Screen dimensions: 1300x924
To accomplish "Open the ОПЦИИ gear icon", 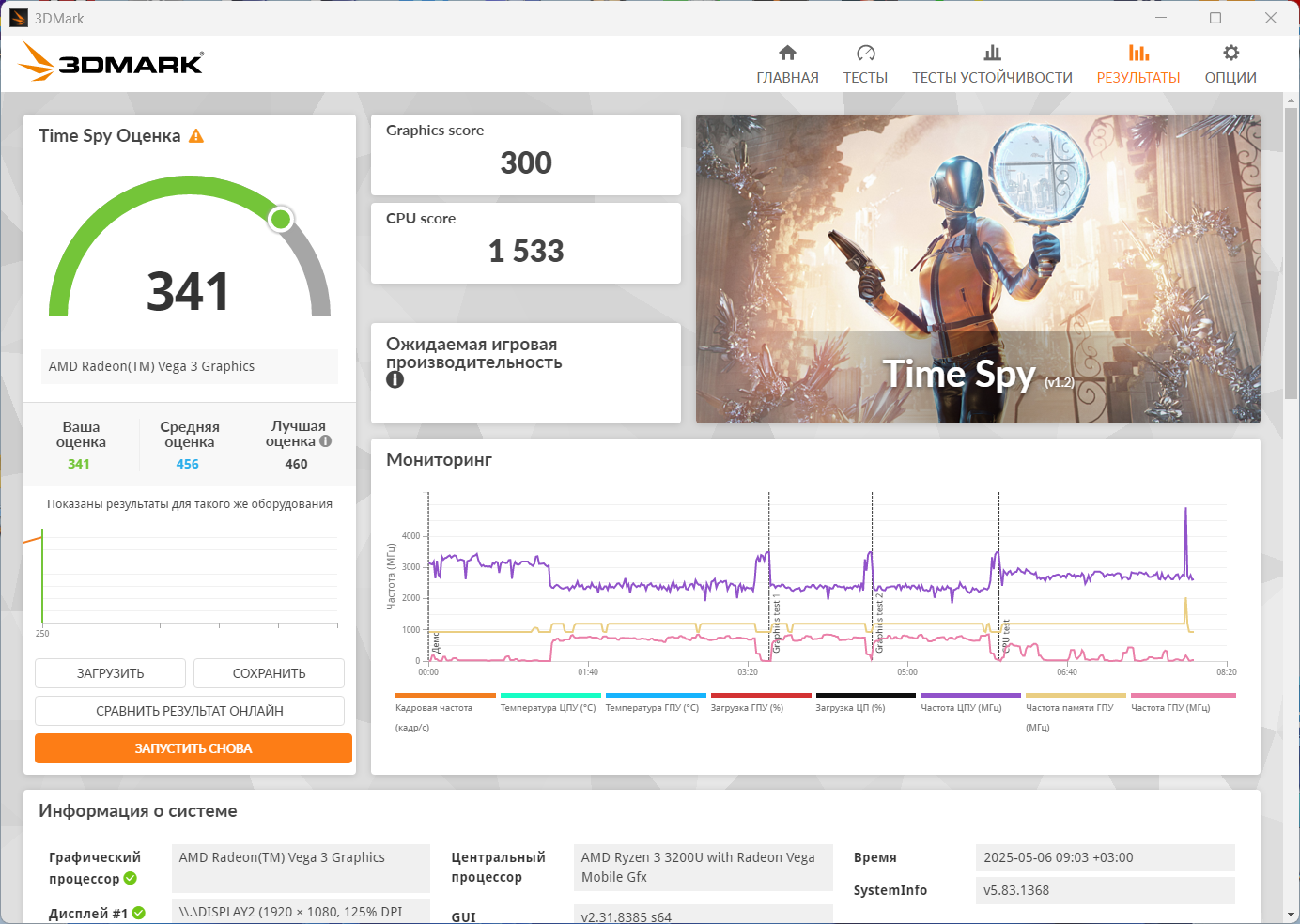I will click(x=1230, y=53).
